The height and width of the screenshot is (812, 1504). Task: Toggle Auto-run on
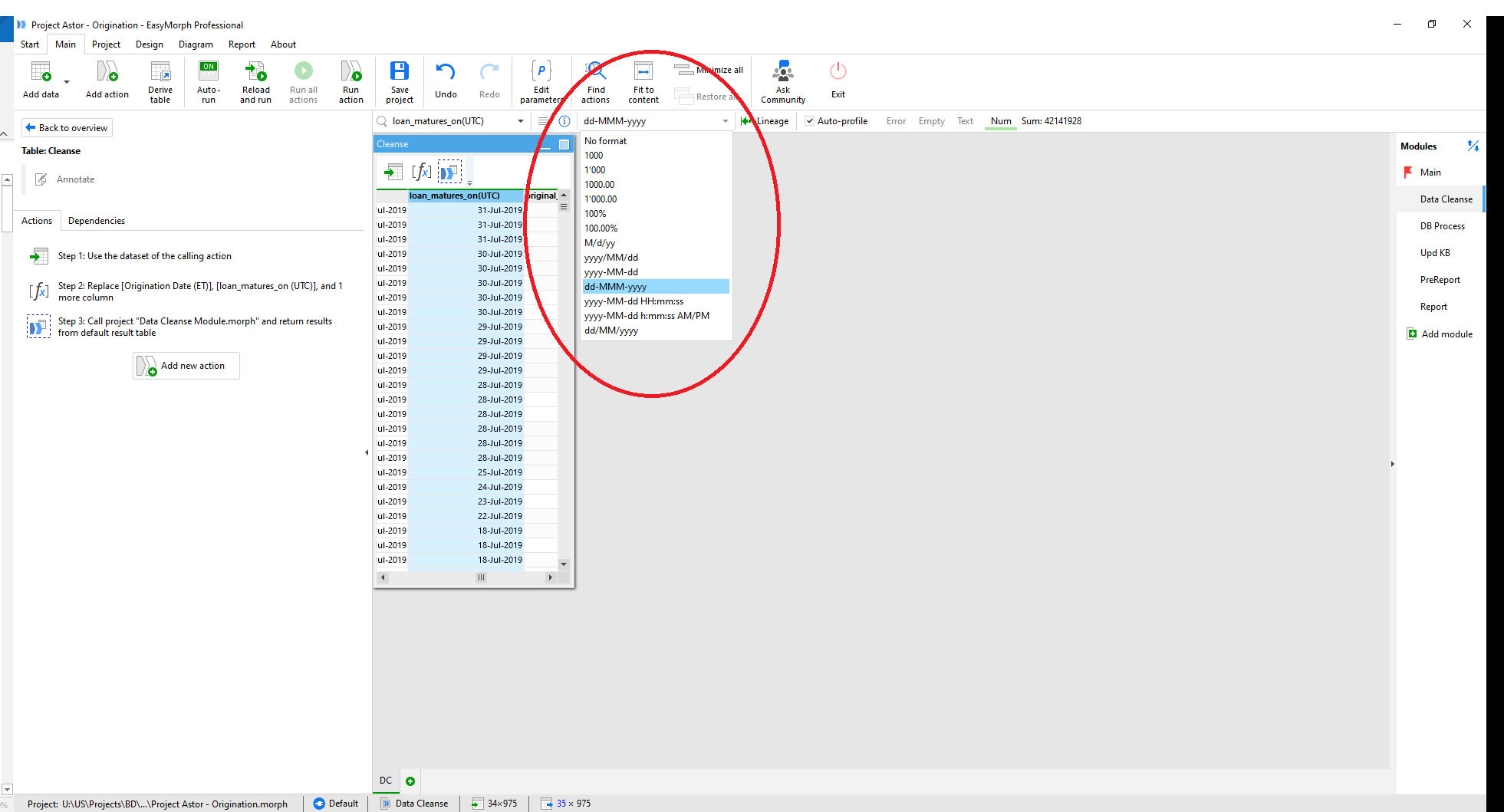pos(208,81)
